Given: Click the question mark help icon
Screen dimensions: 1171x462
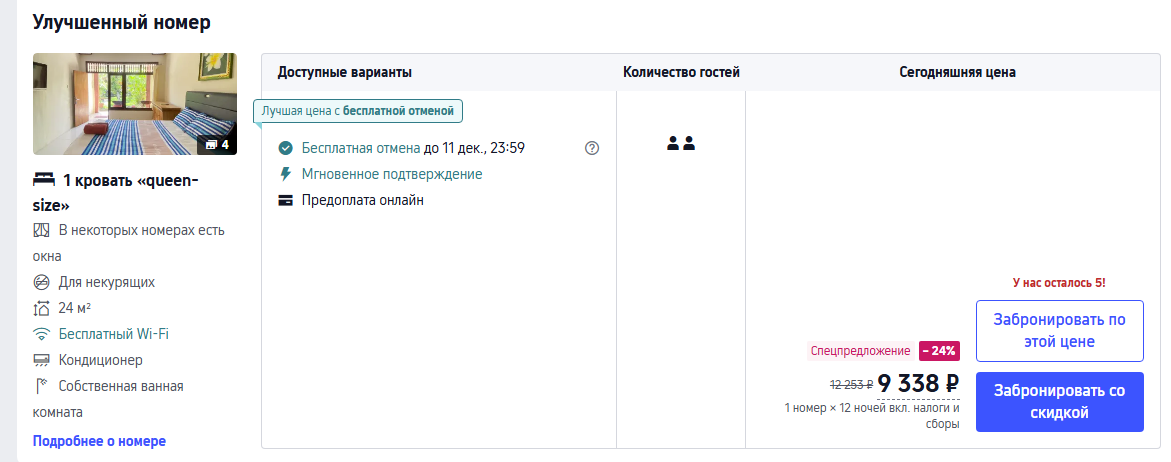Looking at the screenshot, I should point(592,148).
